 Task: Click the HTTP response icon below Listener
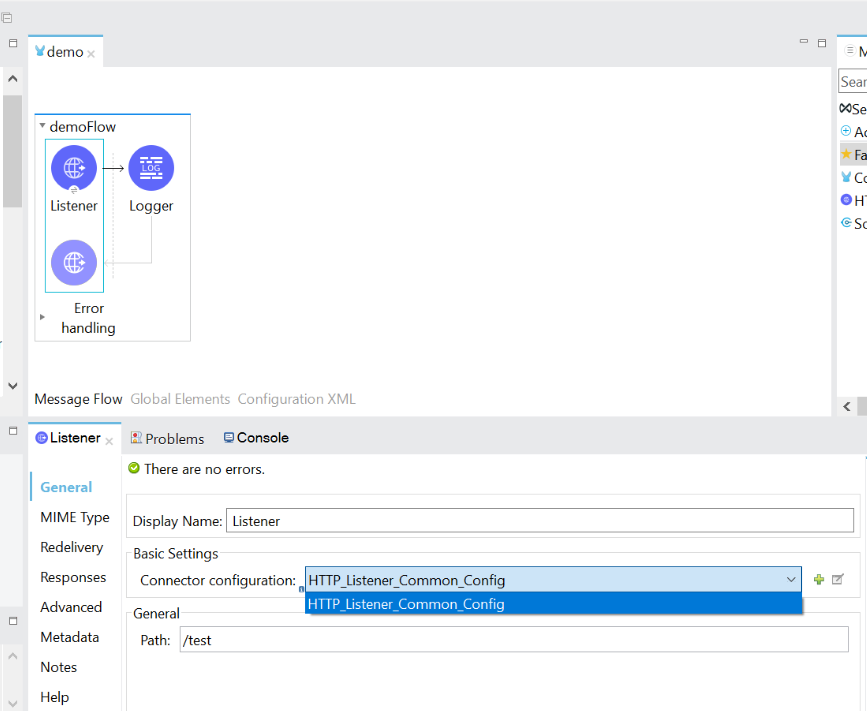point(74,262)
